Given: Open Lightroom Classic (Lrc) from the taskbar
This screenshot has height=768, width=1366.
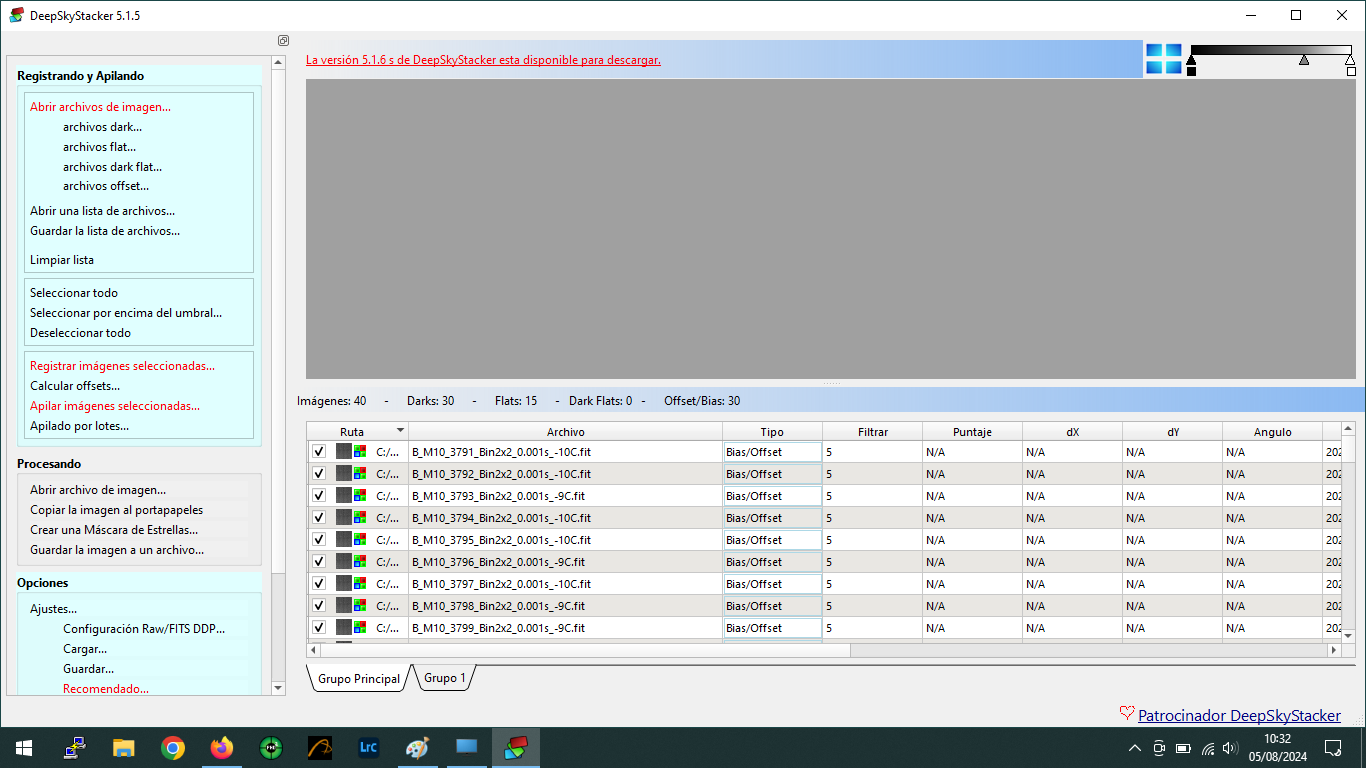Looking at the screenshot, I should pyautogui.click(x=369, y=748).
